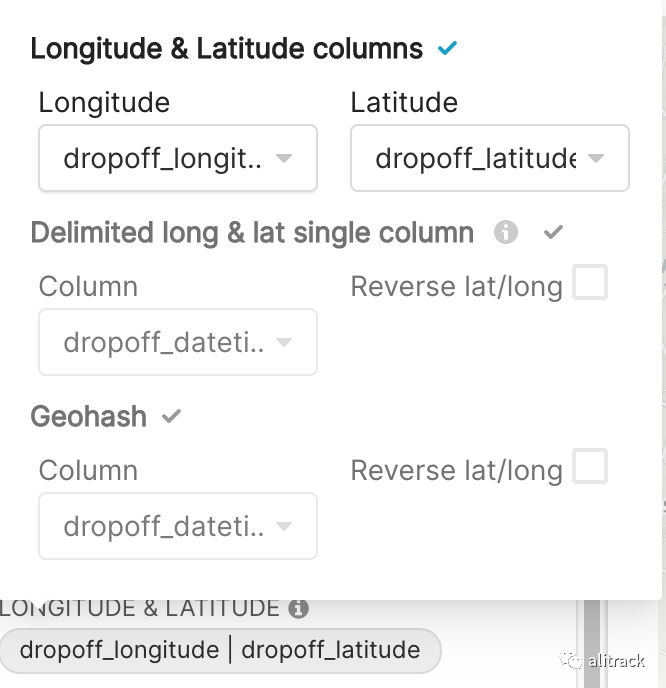The width and height of the screenshot is (666, 688).
Task: Open the Column dropdown under Geohash
Action: (165, 526)
